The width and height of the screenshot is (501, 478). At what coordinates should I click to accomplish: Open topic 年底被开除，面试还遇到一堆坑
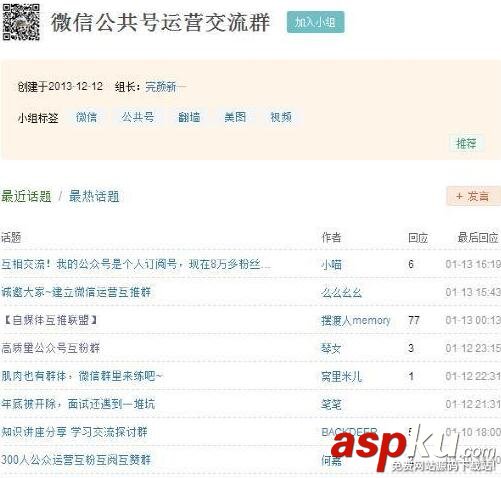tap(78, 404)
